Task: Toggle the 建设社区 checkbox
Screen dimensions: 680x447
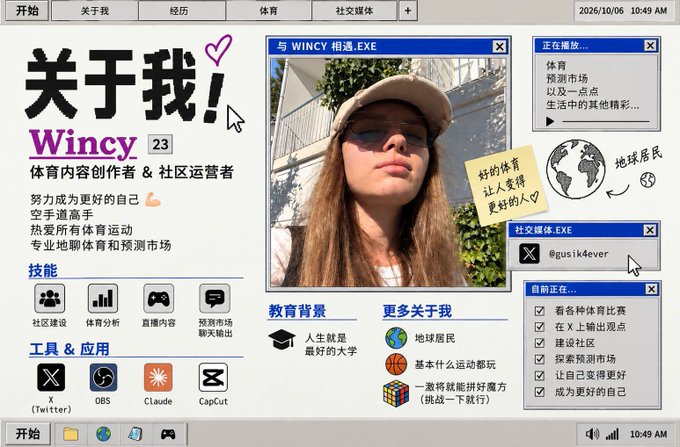Action: tap(539, 343)
